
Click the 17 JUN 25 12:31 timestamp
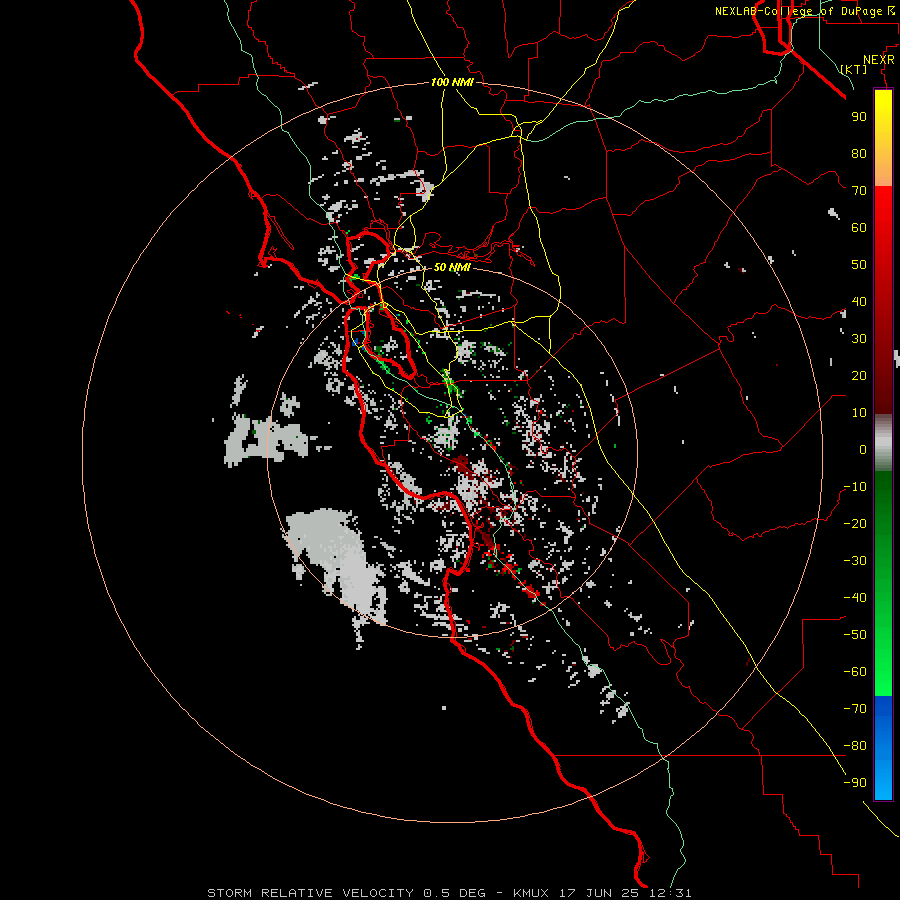(624, 893)
